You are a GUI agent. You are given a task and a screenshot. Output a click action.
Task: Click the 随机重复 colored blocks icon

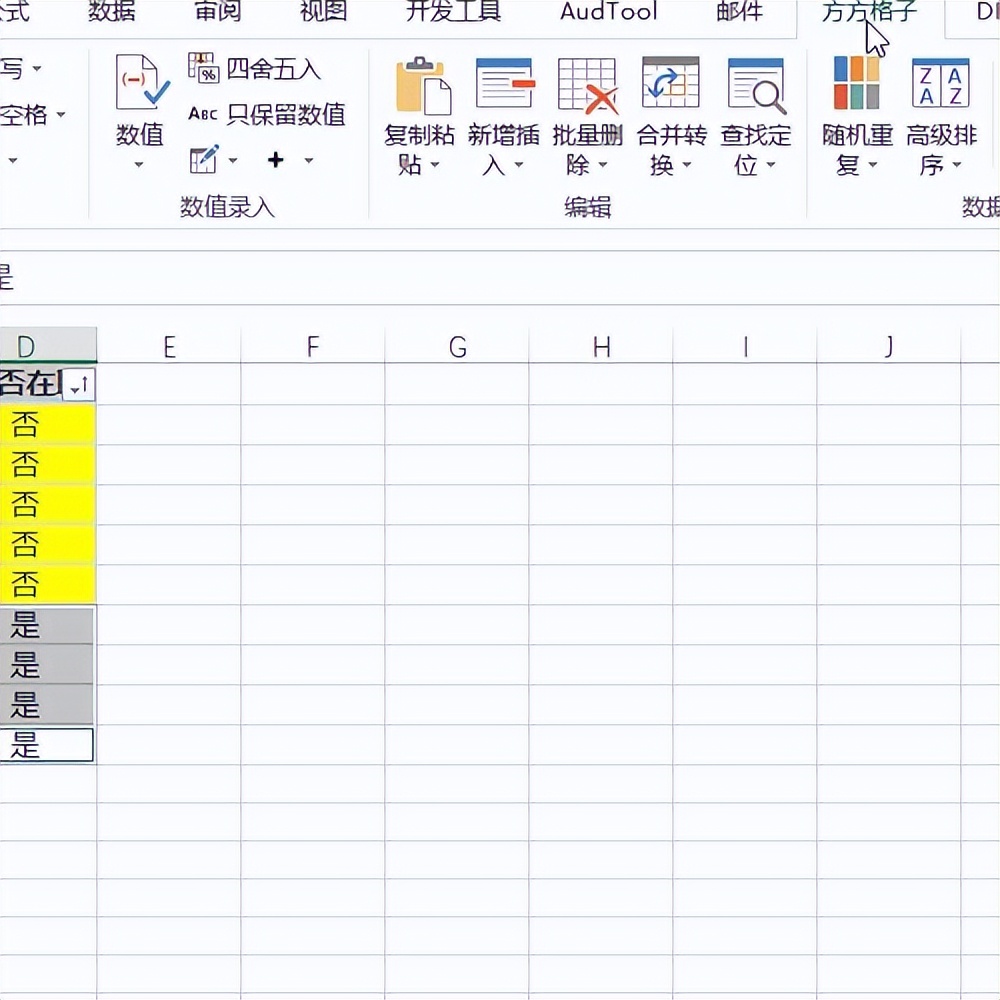(856, 83)
